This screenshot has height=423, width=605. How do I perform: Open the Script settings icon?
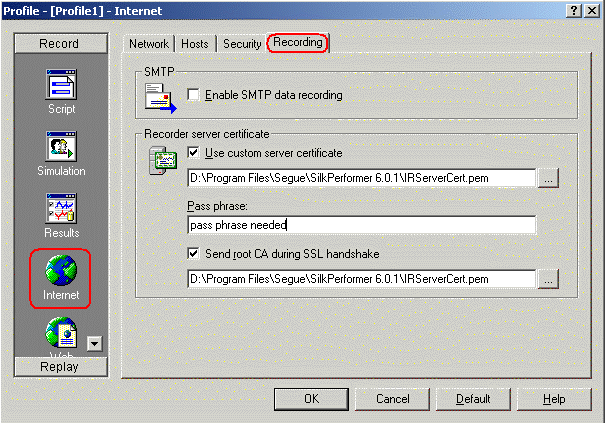click(x=61, y=85)
